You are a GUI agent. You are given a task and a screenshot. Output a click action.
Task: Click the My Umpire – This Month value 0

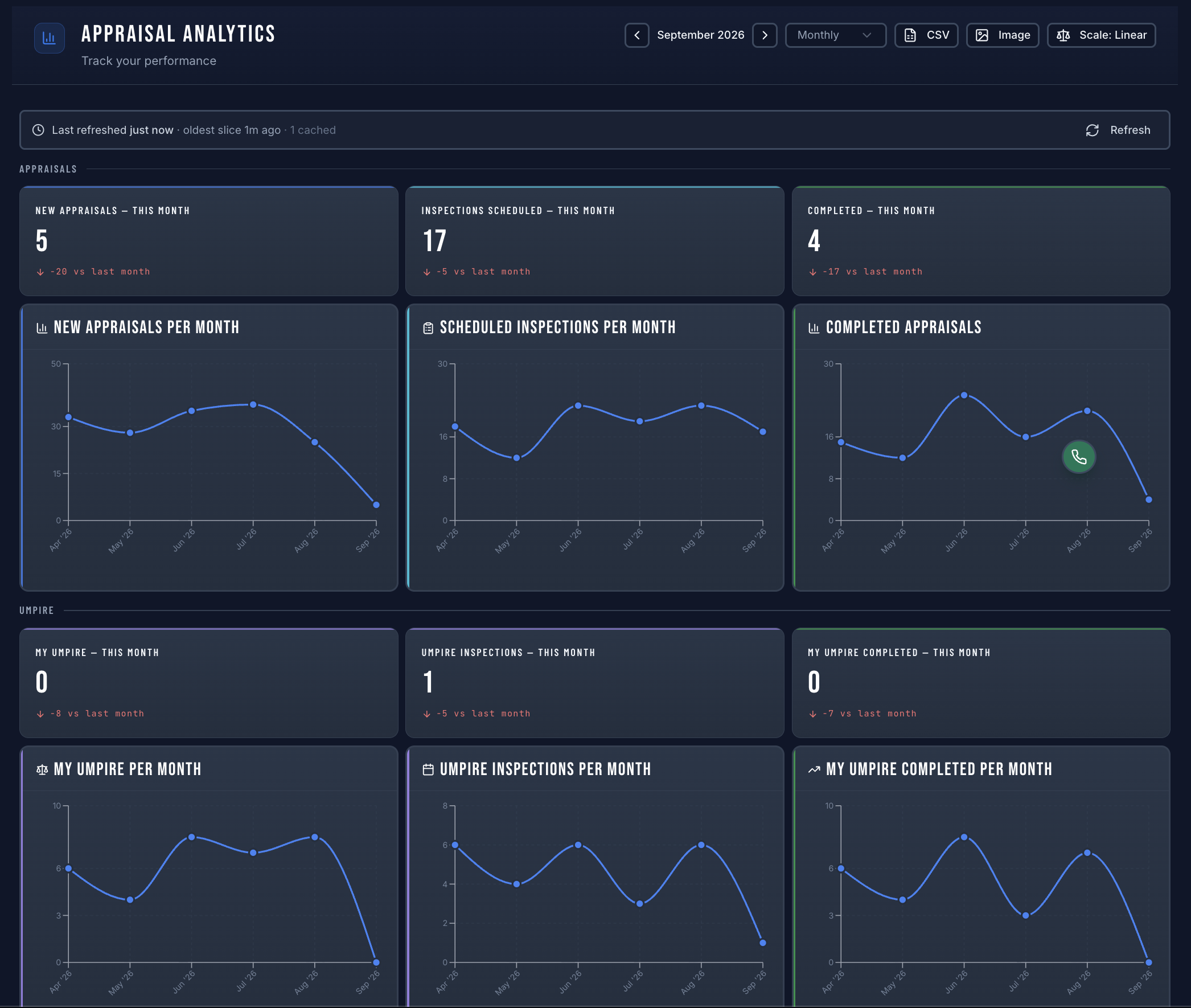coord(42,682)
